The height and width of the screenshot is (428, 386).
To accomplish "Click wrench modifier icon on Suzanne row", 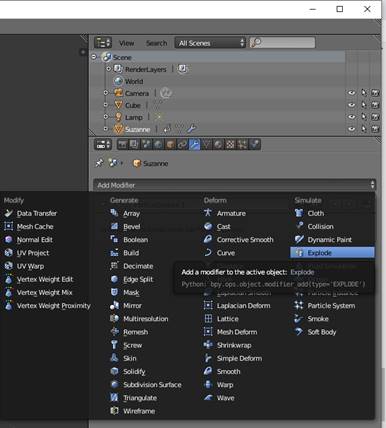I will point(192,128).
